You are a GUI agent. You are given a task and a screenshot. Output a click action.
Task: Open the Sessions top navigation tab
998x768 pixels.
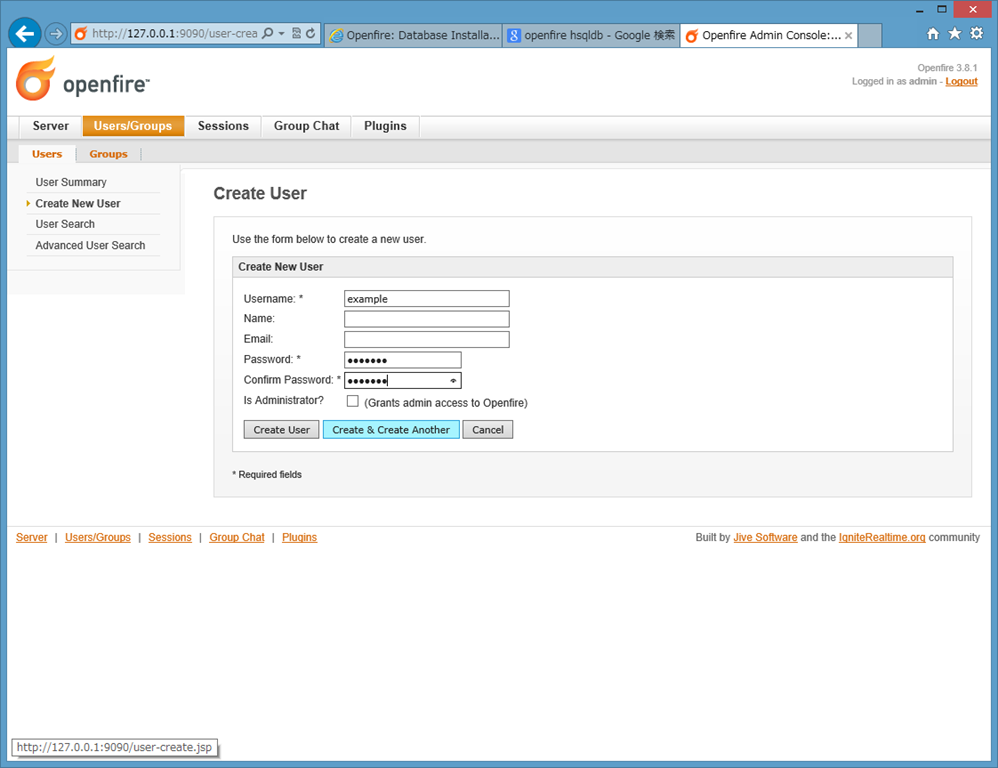223,126
